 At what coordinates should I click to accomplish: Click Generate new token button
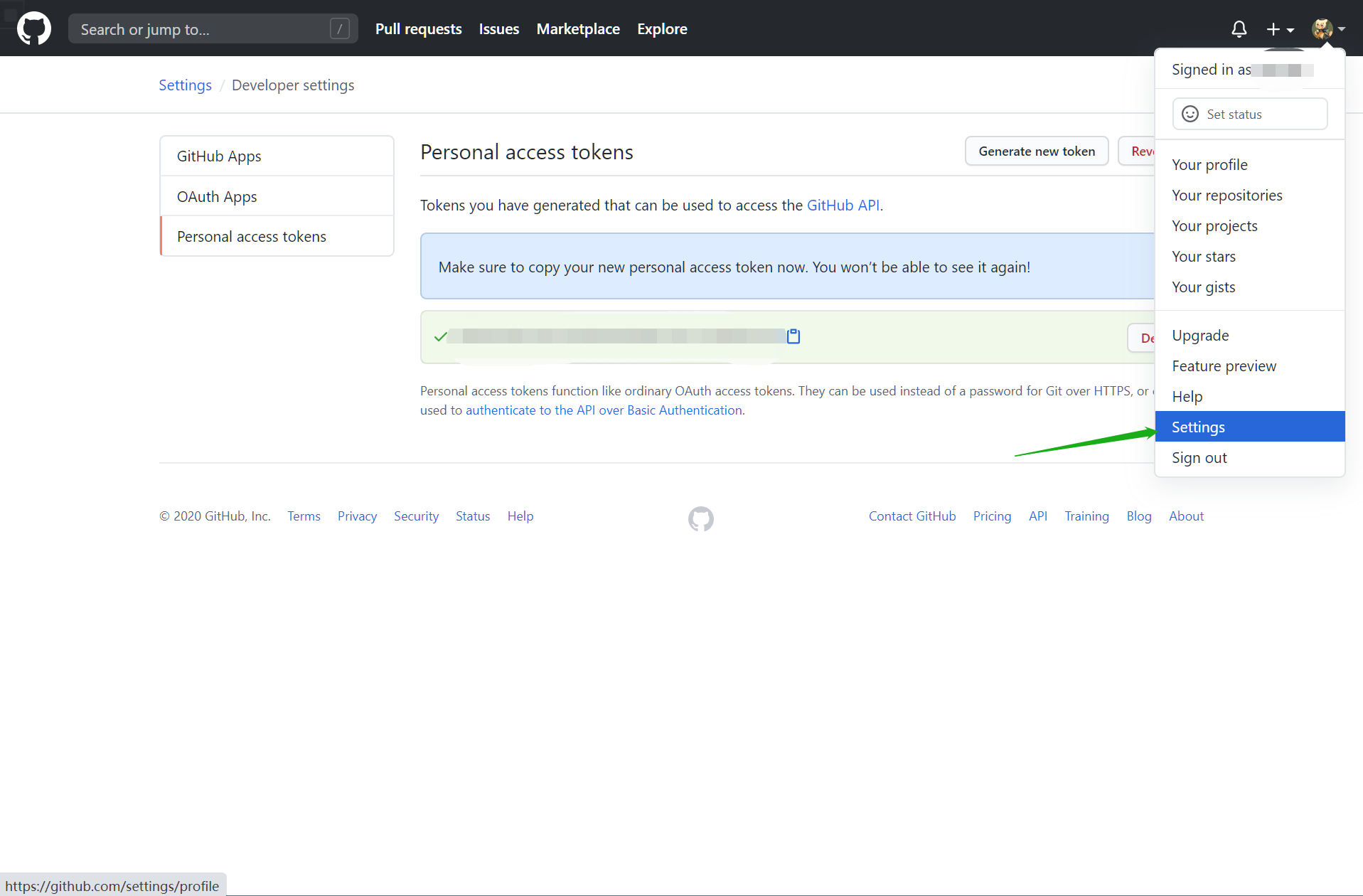pyautogui.click(x=1037, y=151)
